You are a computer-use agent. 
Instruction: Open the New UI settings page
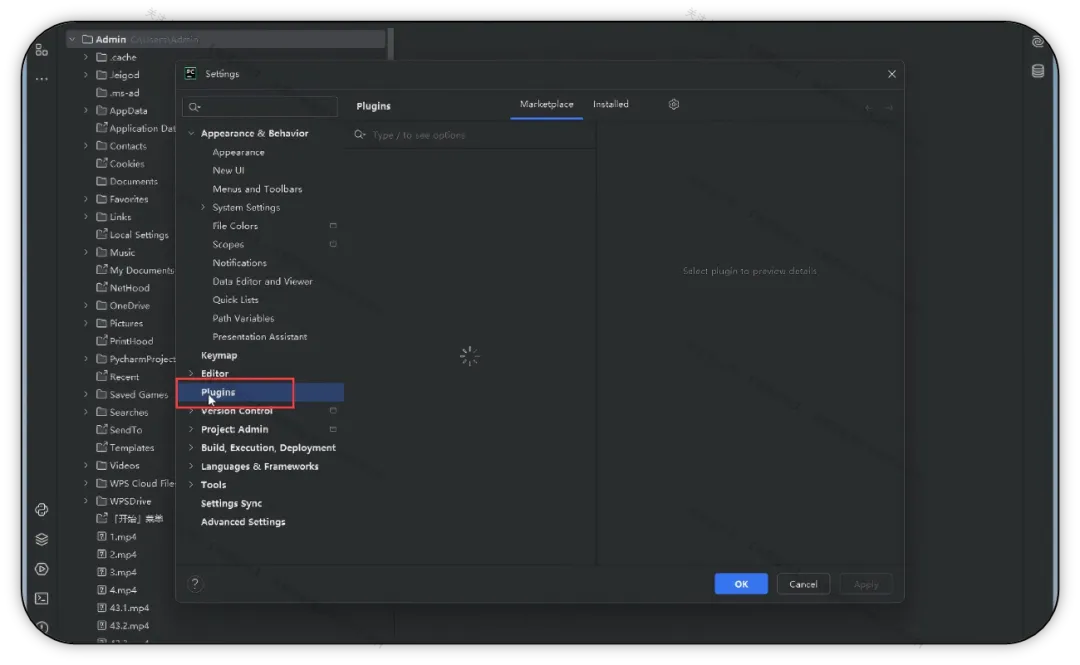[229, 170]
